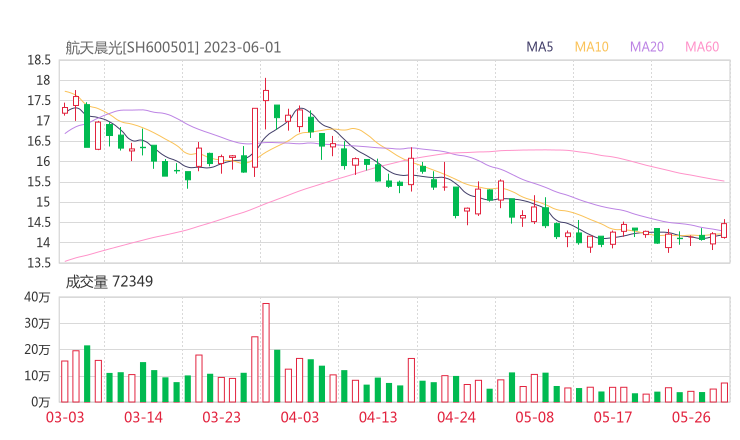Click the 30万 volume axis label

[37, 323]
